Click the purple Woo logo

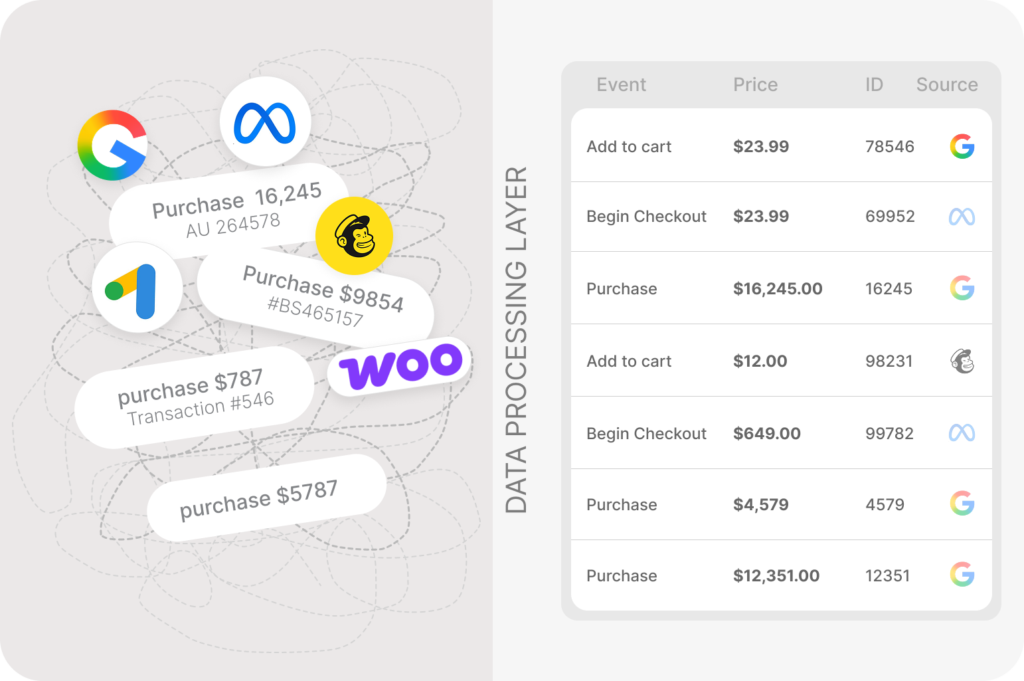399,366
